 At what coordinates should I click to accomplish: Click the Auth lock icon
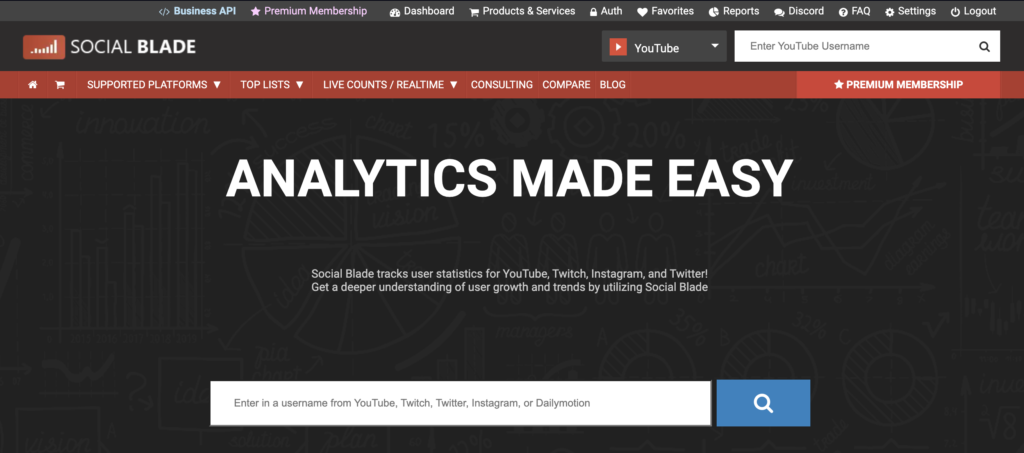point(593,12)
